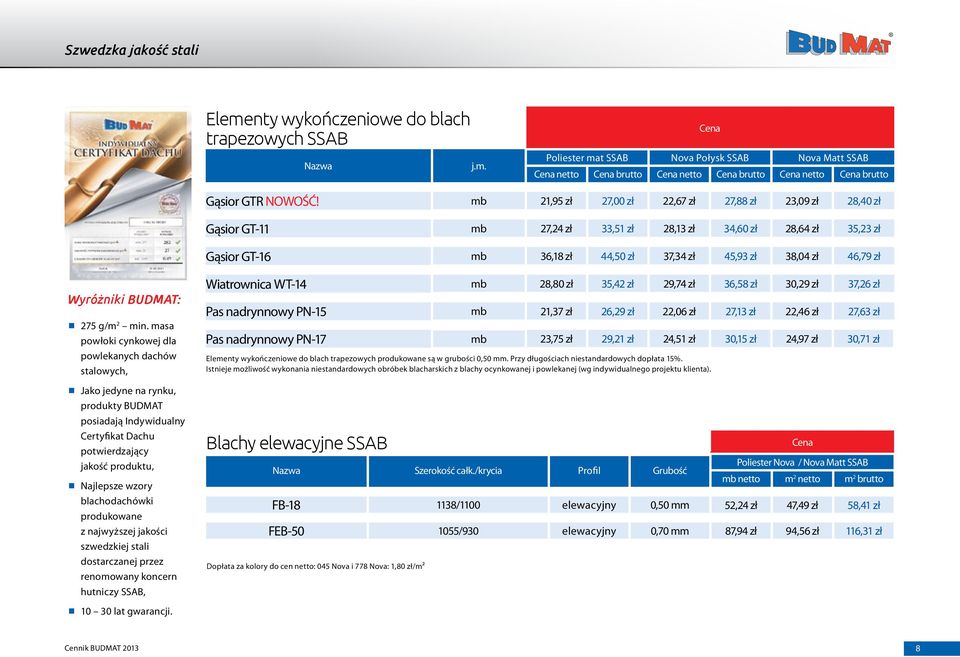Select the 29,21 zł price cell
This screenshot has height=657, width=960.
point(617,339)
